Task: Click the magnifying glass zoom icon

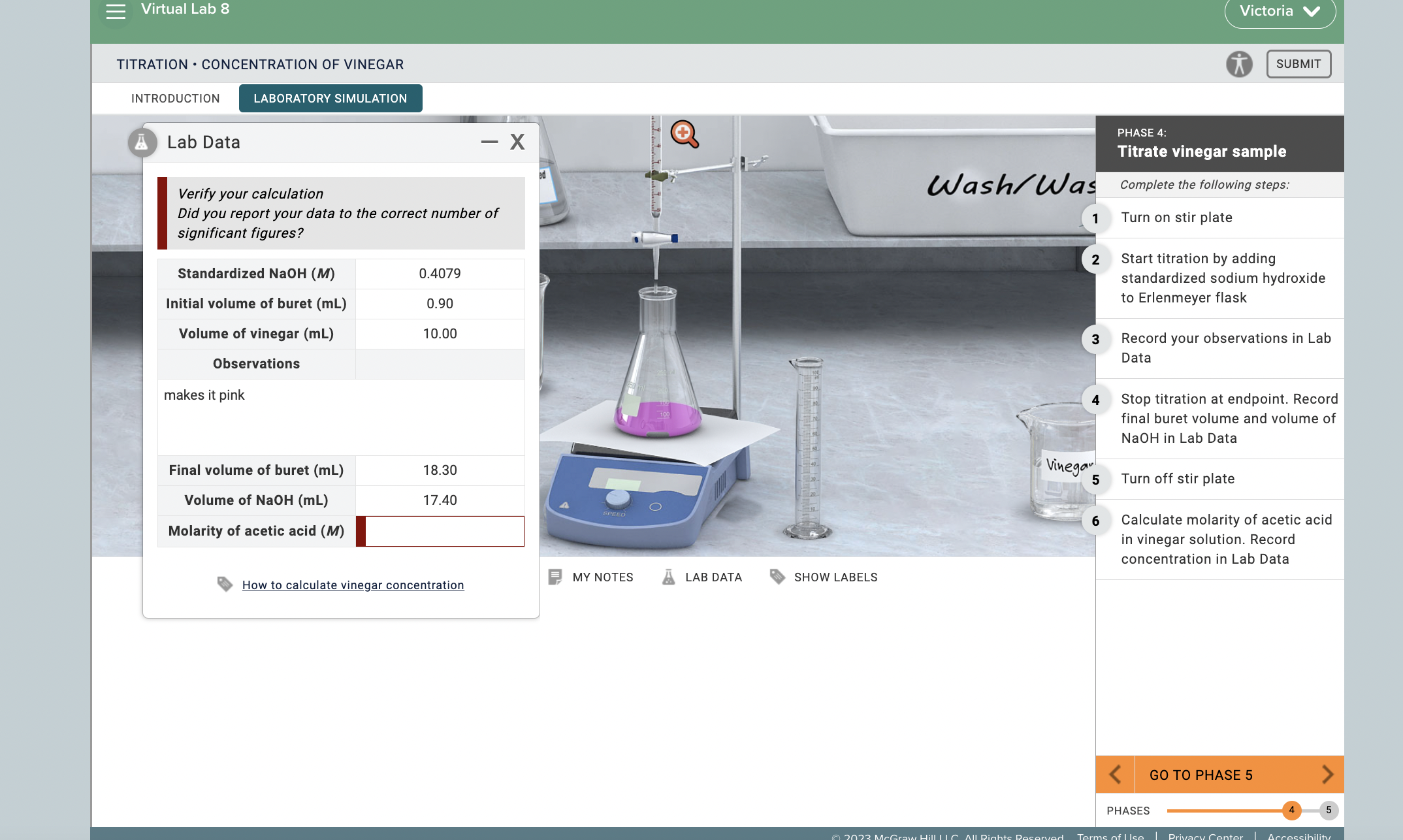Action: pos(685,134)
